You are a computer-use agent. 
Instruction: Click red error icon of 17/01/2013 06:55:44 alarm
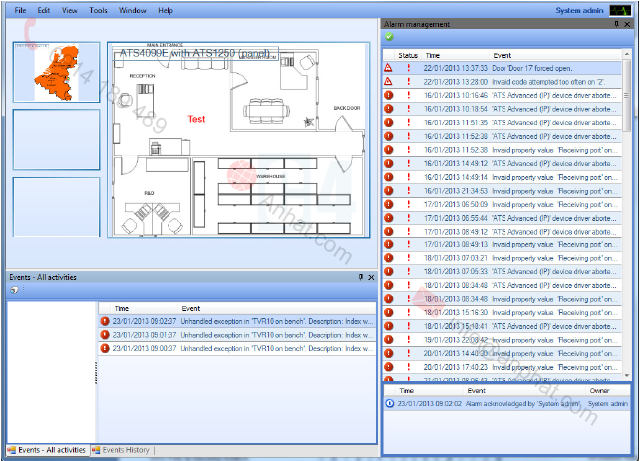[389, 218]
